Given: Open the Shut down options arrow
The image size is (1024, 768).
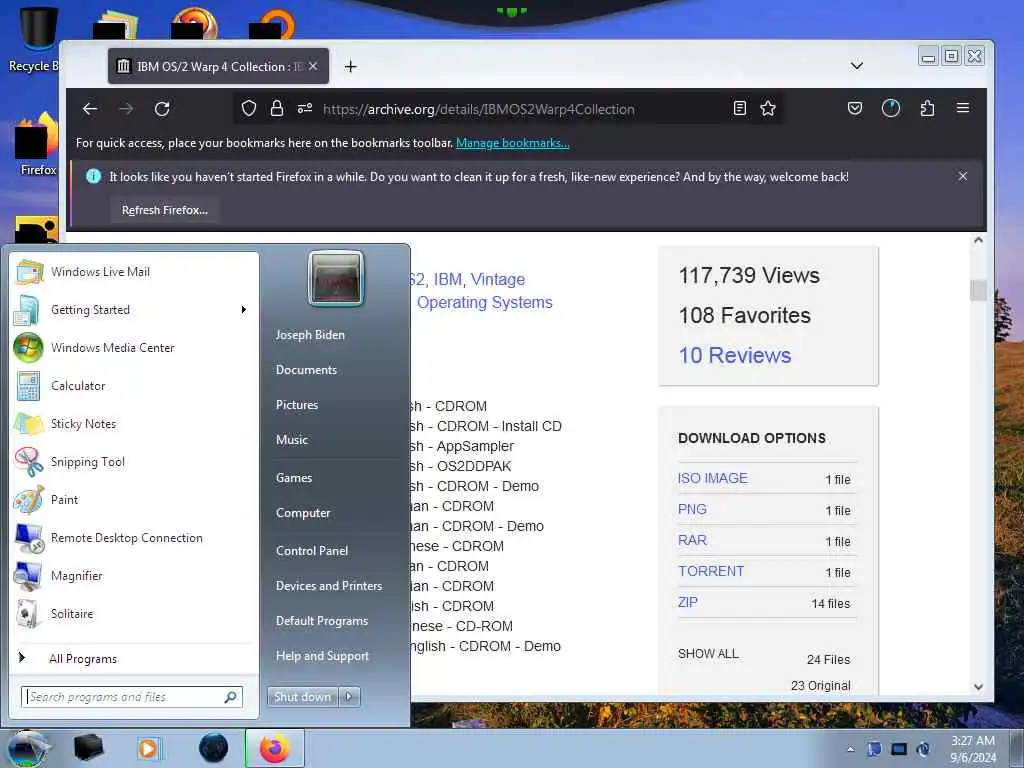Looking at the screenshot, I should (349, 697).
